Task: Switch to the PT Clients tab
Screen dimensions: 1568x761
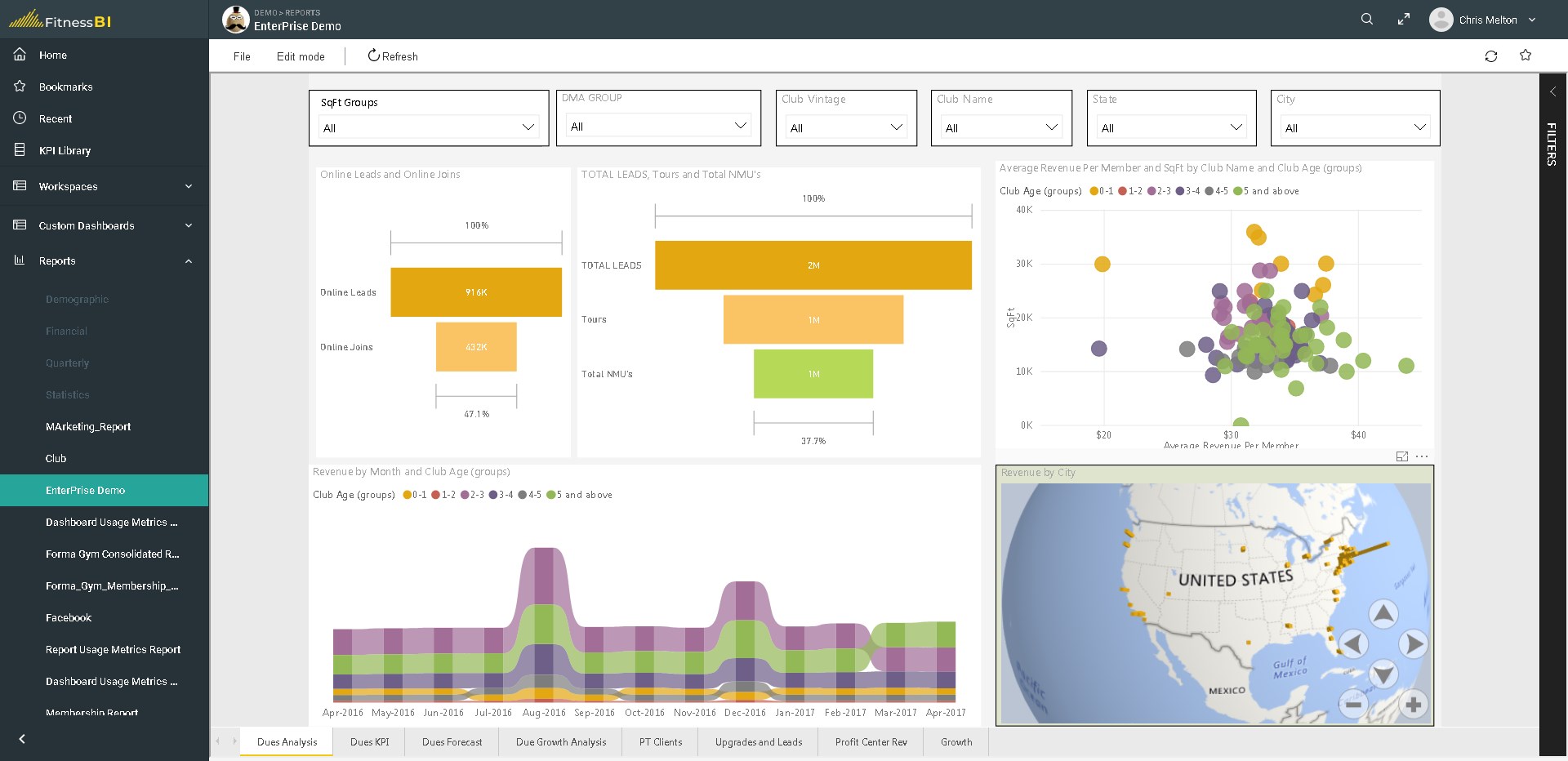Action: coord(661,742)
